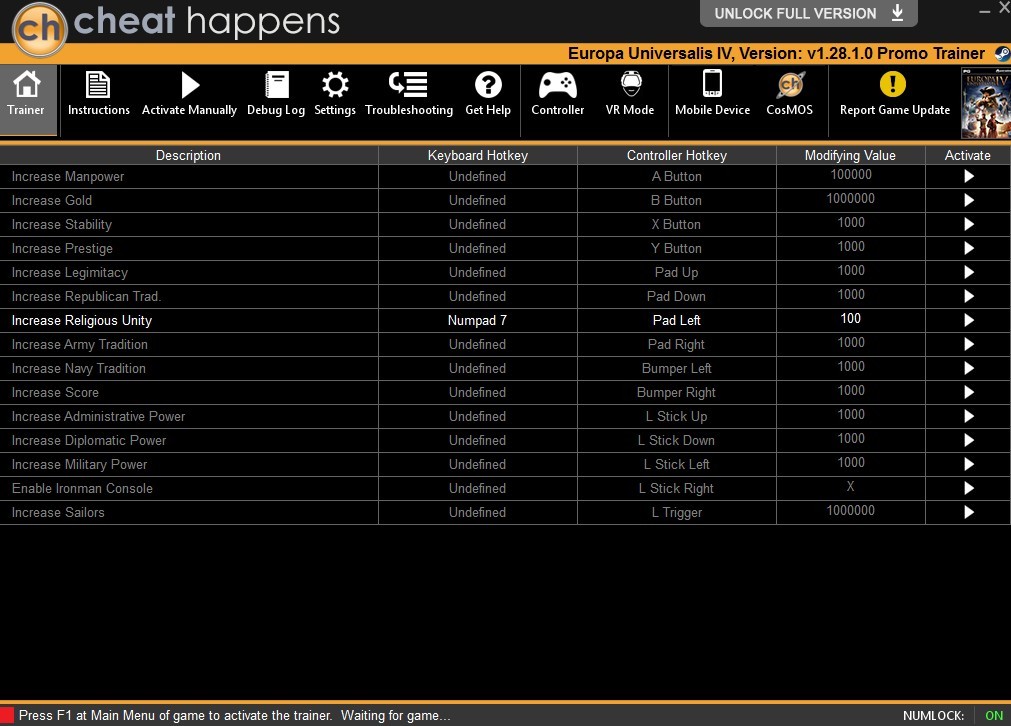
Task: Open the Mobile Device icon
Action: coord(712,83)
